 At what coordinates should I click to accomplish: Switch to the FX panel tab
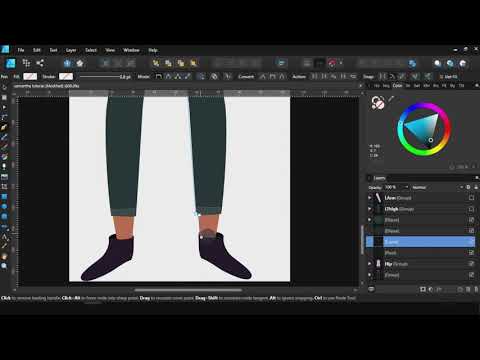[x=444, y=86]
